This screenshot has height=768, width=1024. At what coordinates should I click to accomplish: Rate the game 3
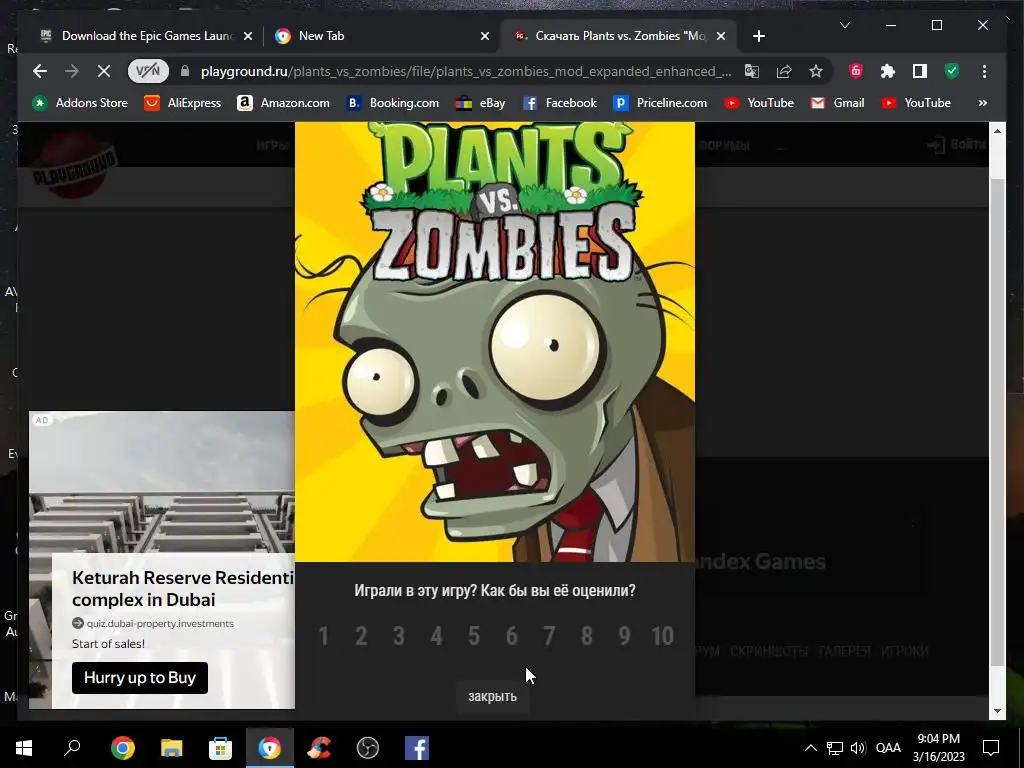(398, 636)
